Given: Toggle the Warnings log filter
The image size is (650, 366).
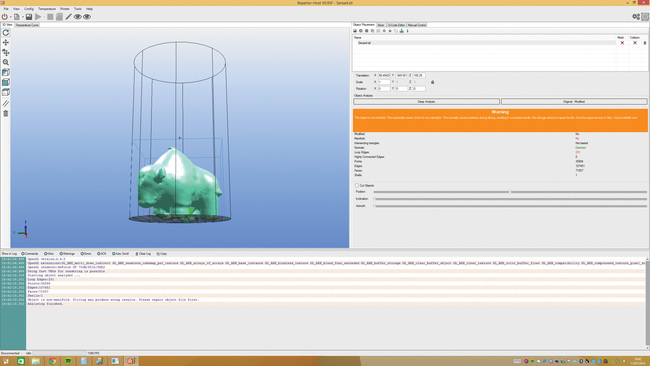Looking at the screenshot, I should click(x=67, y=254).
